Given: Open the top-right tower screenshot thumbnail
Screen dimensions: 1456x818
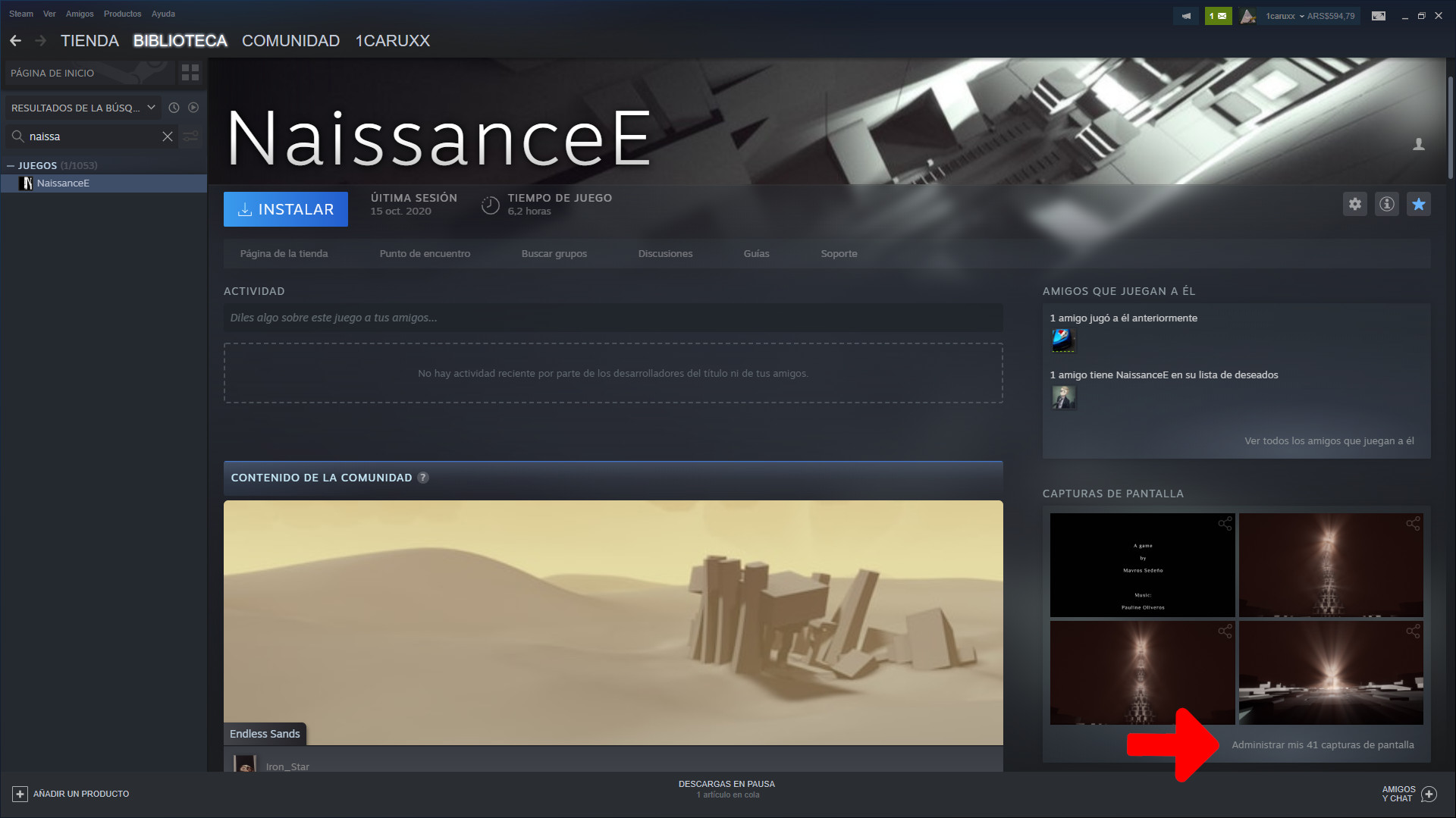Looking at the screenshot, I should click(x=1331, y=565).
